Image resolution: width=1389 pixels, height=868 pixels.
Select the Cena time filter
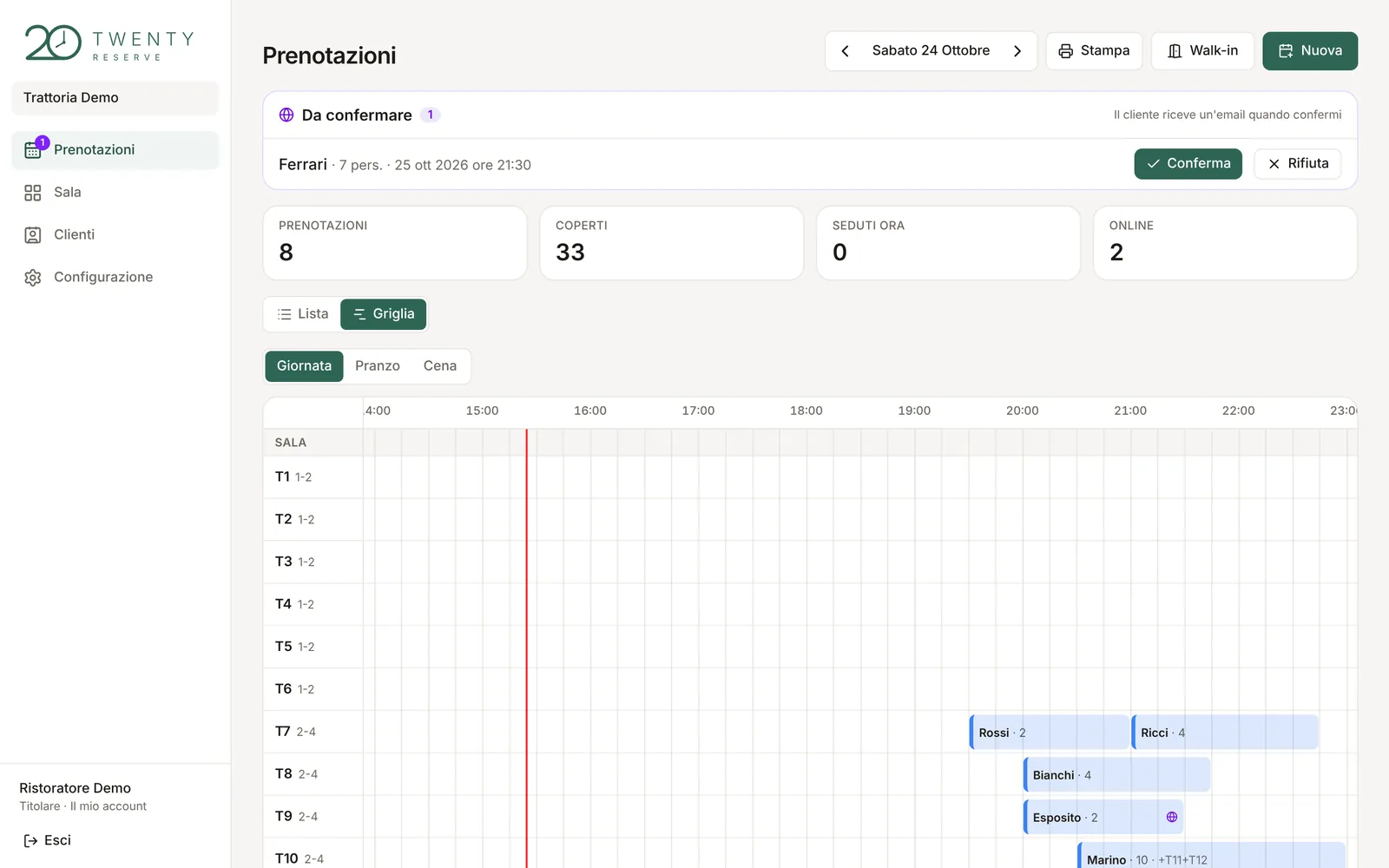coord(440,366)
